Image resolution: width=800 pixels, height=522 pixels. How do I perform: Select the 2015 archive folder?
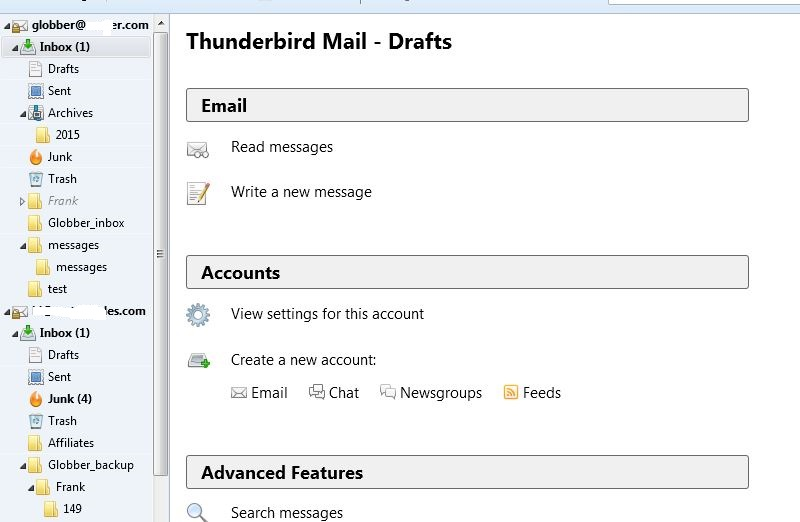[x=67, y=135]
